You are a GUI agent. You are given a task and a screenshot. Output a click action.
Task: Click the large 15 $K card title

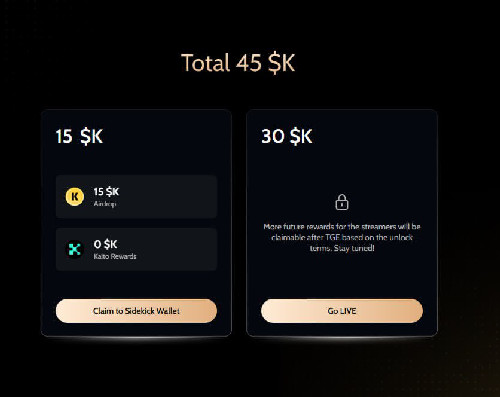point(79,136)
